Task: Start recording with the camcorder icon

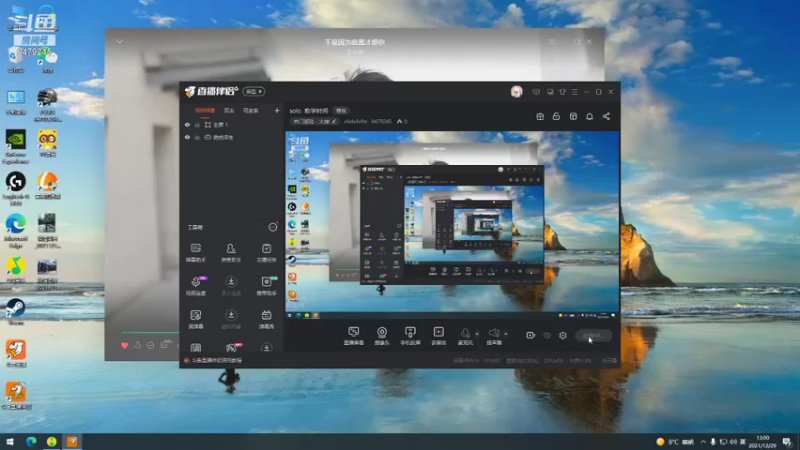Action: 531,336
